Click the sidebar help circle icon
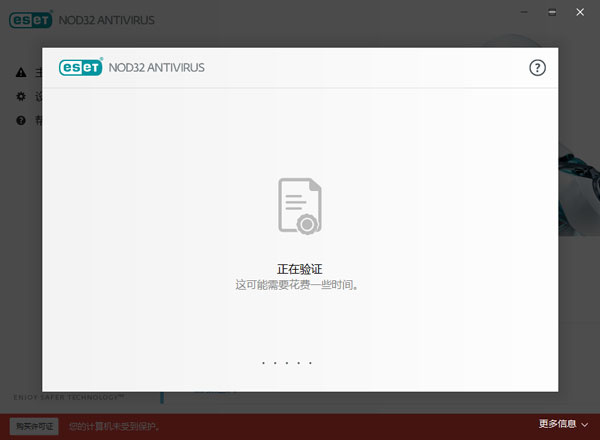This screenshot has height=440, width=600. pos(21,121)
